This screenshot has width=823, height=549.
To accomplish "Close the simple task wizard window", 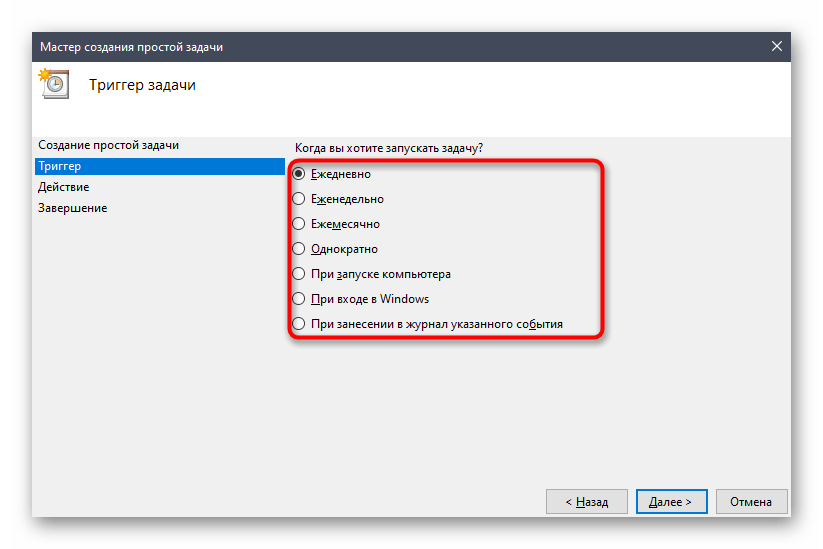I will point(777,46).
